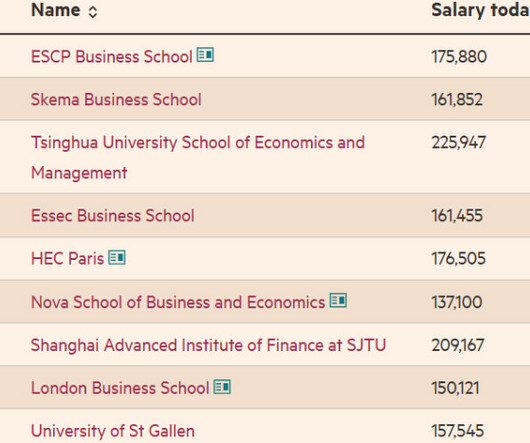Select the 209,167 salary cell for Shanghai

tap(458, 345)
